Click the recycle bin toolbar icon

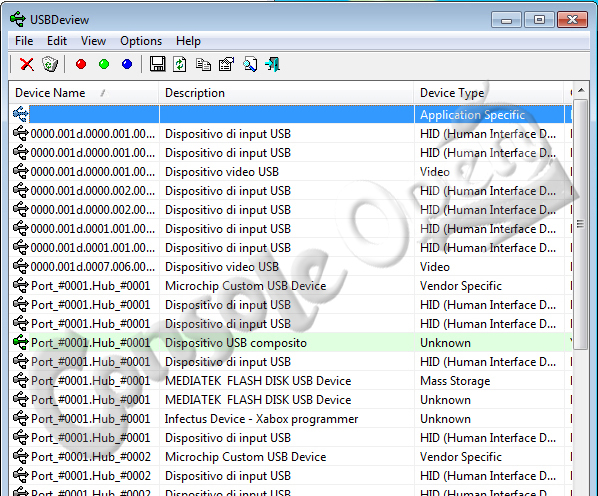pos(50,64)
